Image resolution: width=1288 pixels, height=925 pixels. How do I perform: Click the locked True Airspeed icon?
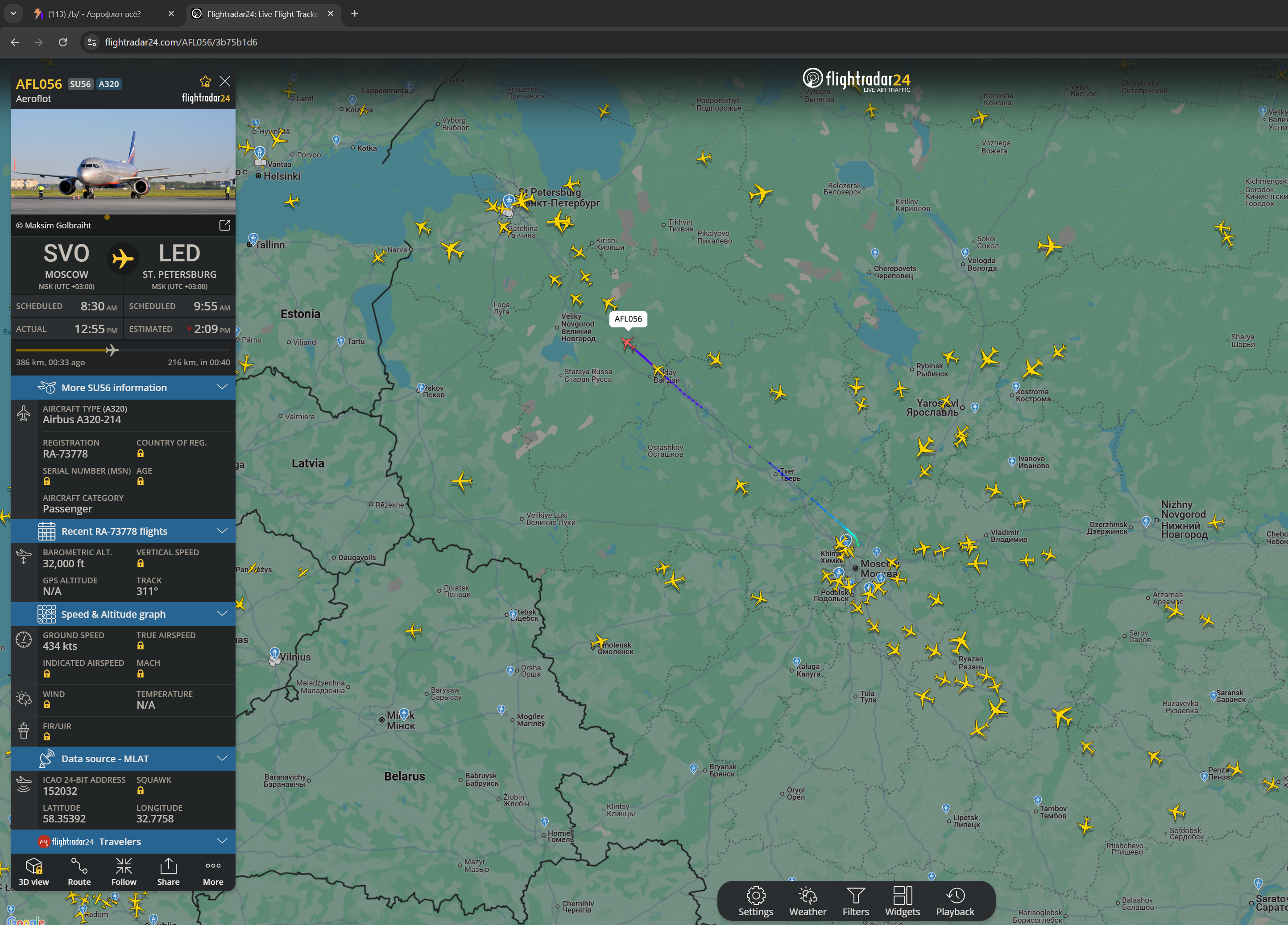tap(140, 646)
